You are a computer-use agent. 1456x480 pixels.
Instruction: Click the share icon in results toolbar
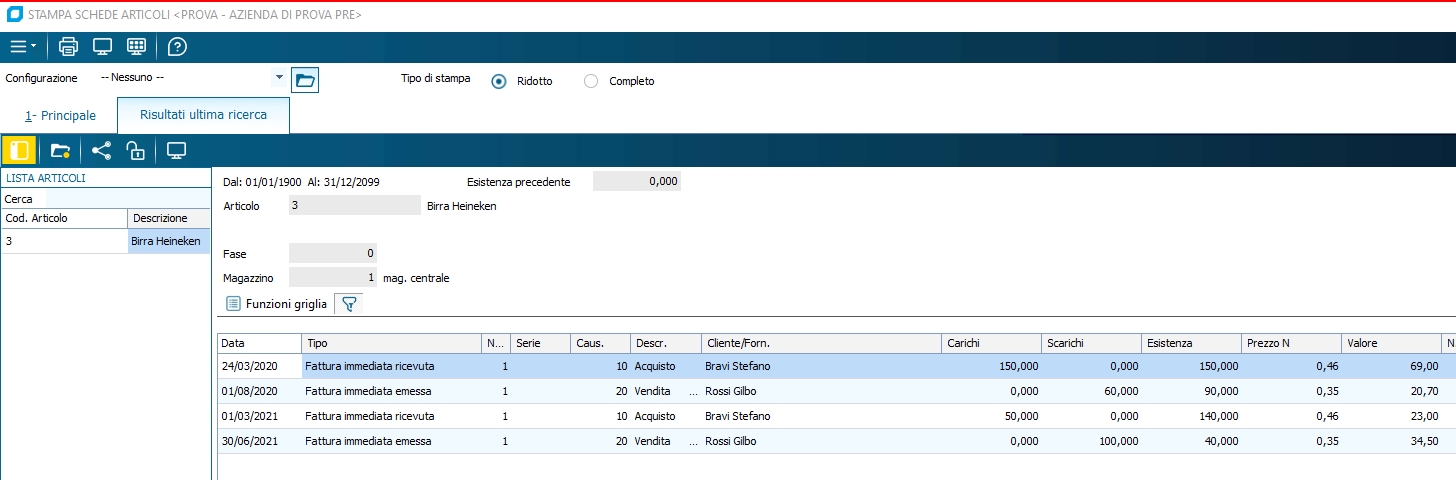point(101,151)
